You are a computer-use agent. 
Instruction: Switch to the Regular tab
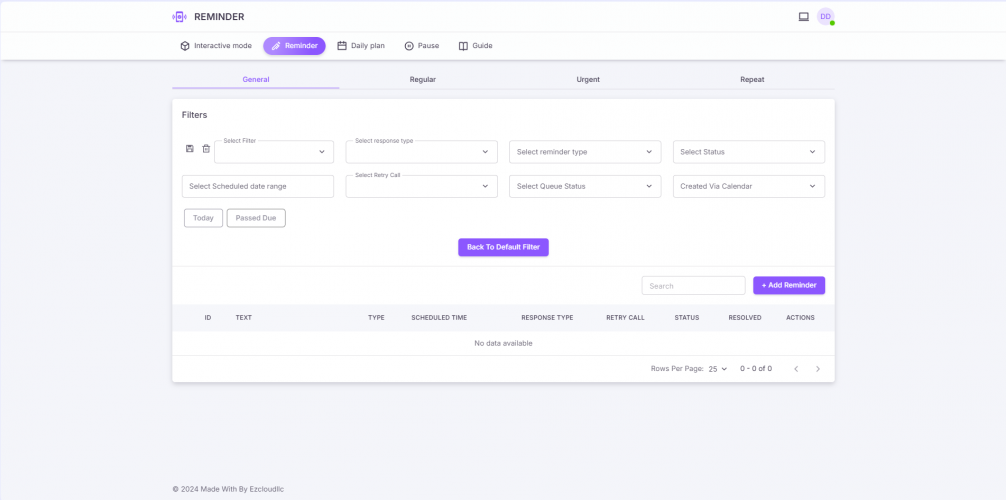tap(423, 80)
